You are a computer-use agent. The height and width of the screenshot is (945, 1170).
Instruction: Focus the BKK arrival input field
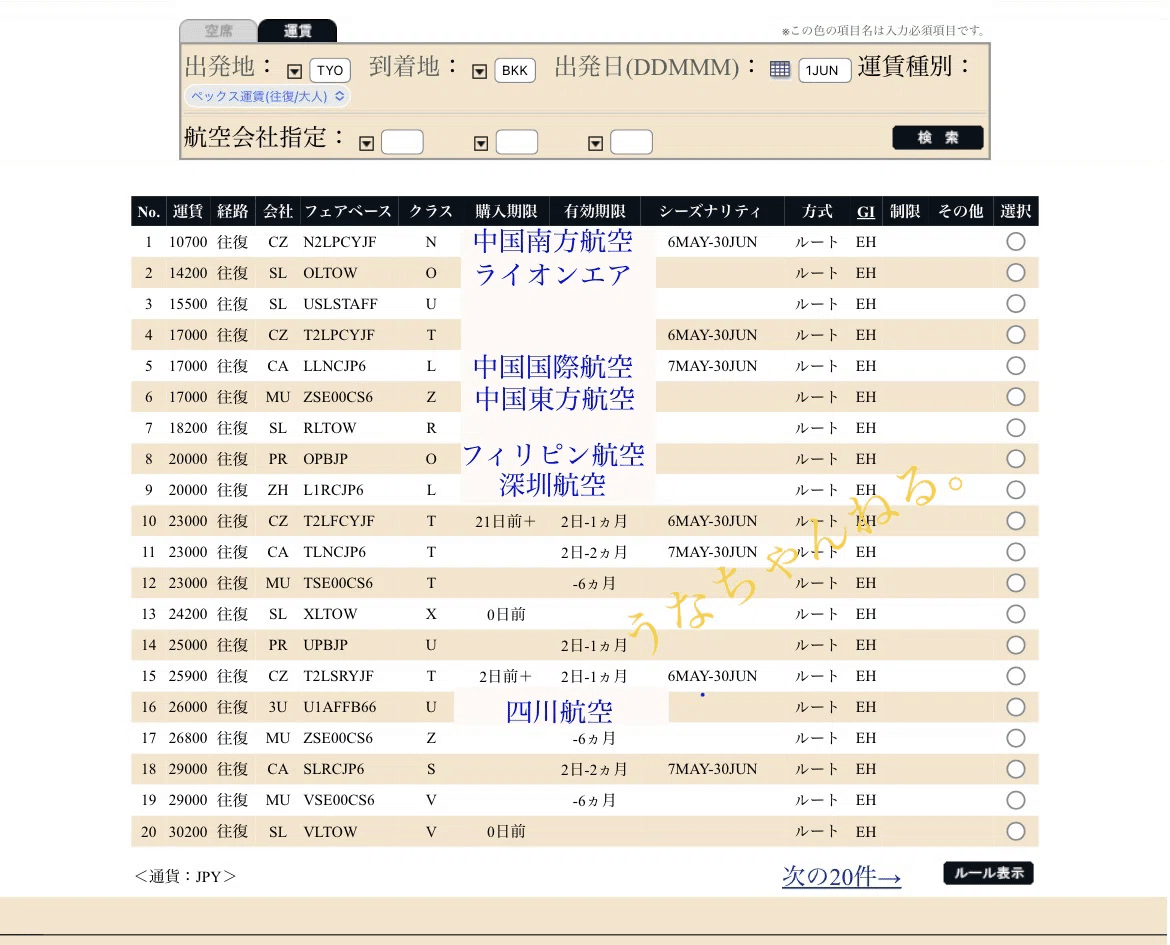pos(515,70)
